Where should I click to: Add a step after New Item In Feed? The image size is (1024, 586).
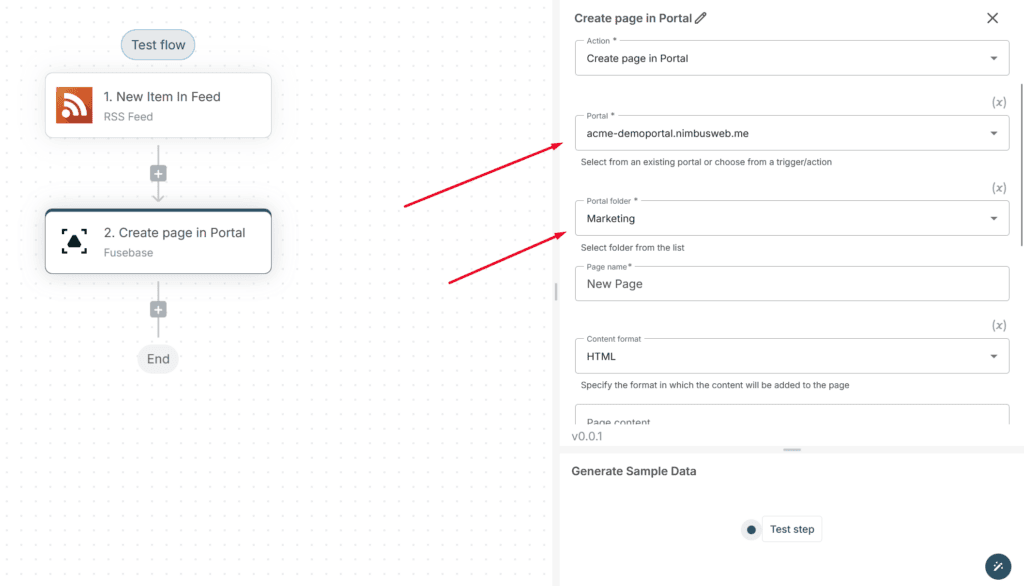(x=158, y=174)
